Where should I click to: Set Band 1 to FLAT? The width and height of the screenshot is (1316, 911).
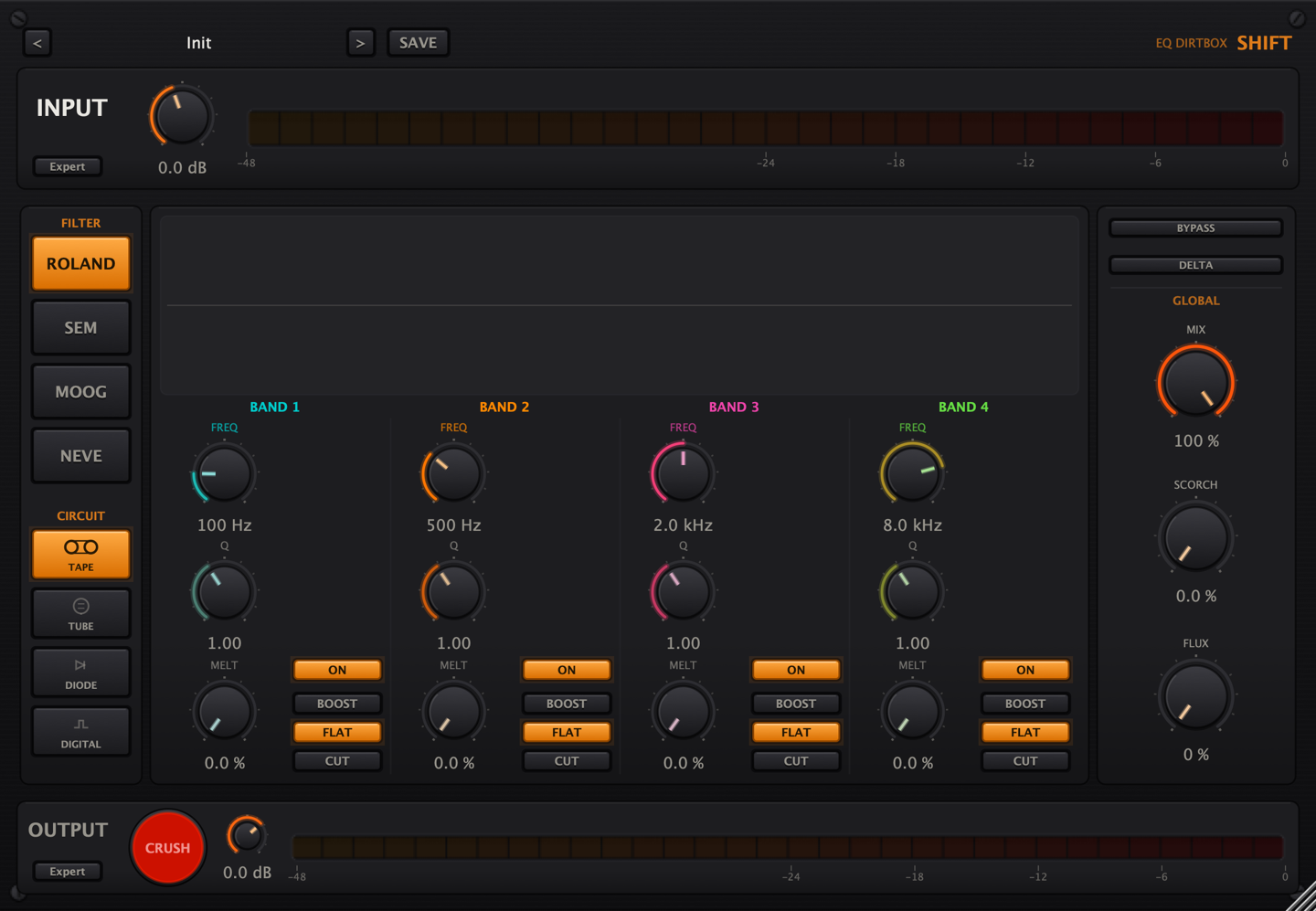(x=337, y=732)
